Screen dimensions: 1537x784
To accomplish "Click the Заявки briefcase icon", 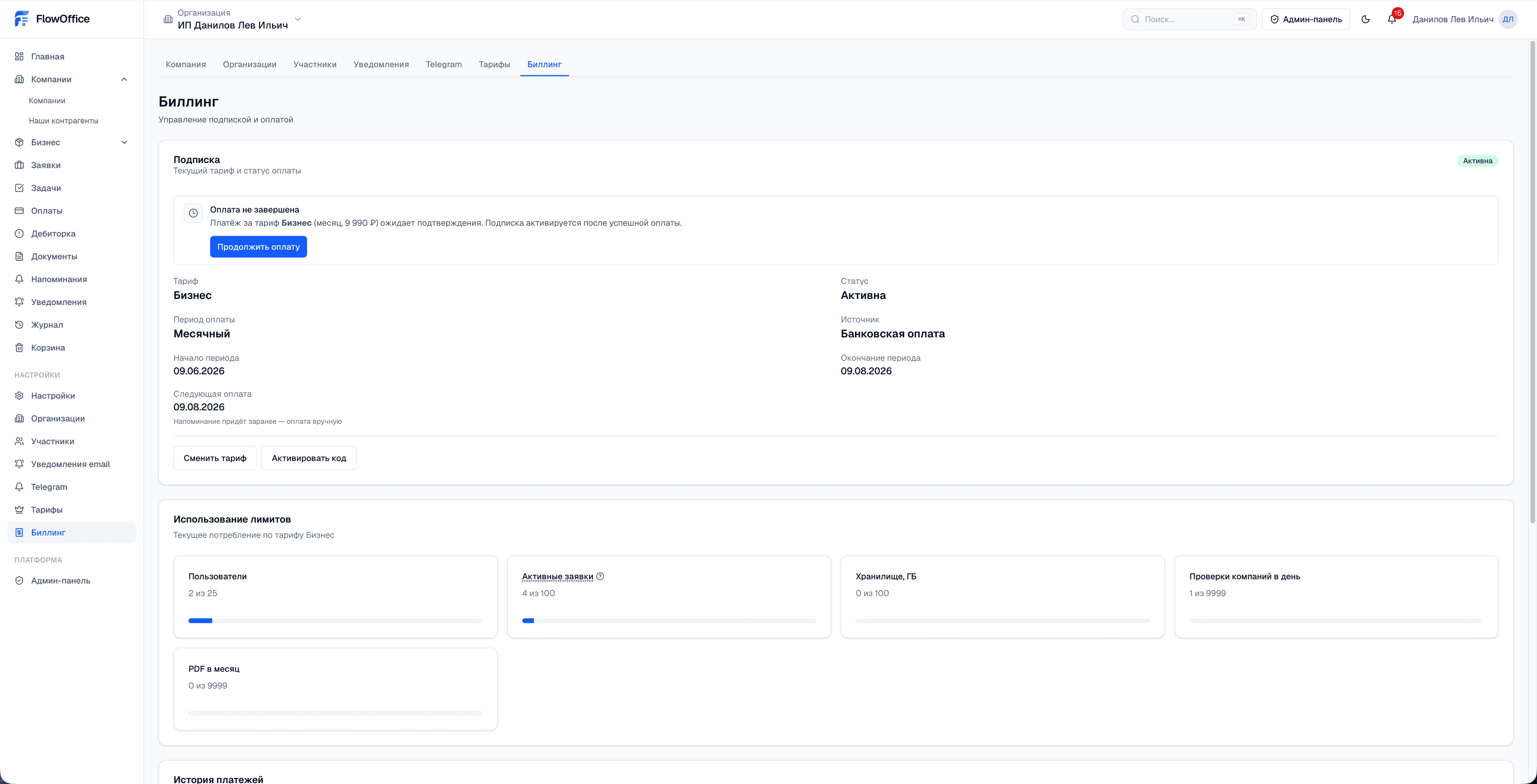I will click(19, 165).
